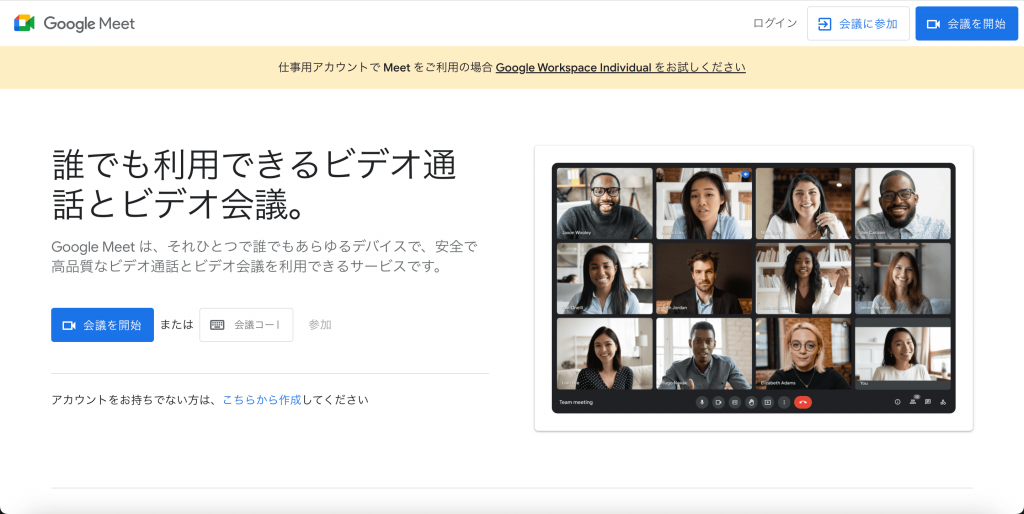
Task: Click the participants icon in preview toolbar
Action: [x=913, y=402]
